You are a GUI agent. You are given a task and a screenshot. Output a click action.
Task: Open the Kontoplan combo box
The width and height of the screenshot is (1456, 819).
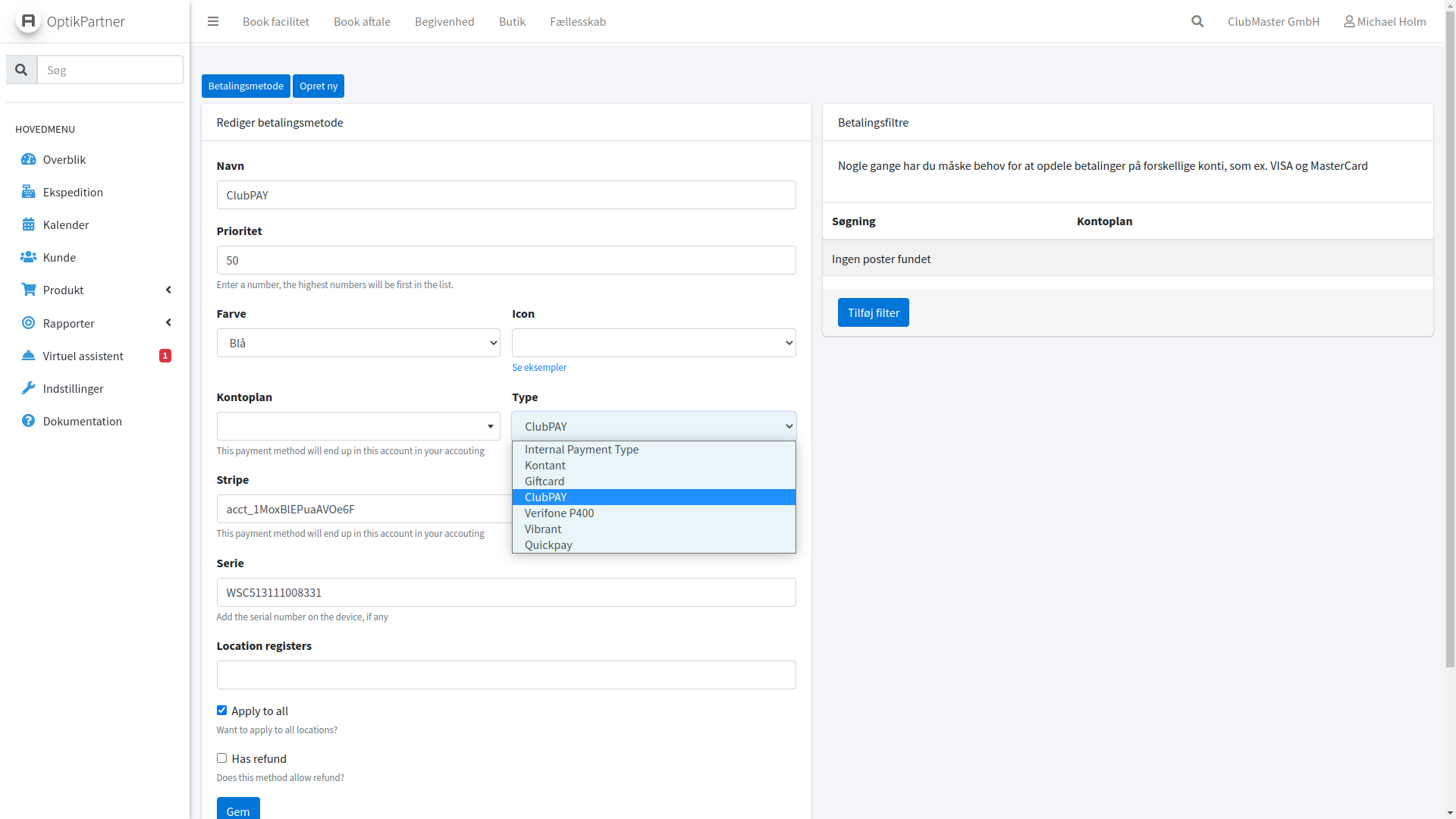tap(358, 426)
